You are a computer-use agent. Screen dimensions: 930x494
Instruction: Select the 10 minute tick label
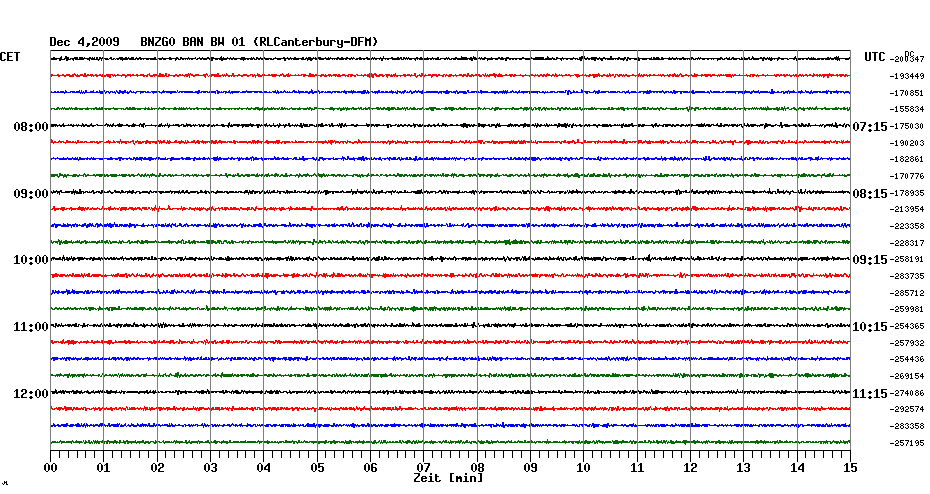tap(583, 467)
